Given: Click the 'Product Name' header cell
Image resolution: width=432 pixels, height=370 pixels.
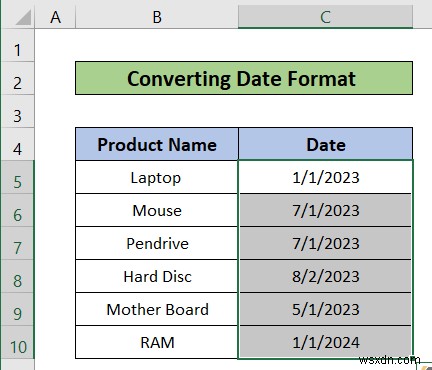Looking at the screenshot, I should point(157,144).
